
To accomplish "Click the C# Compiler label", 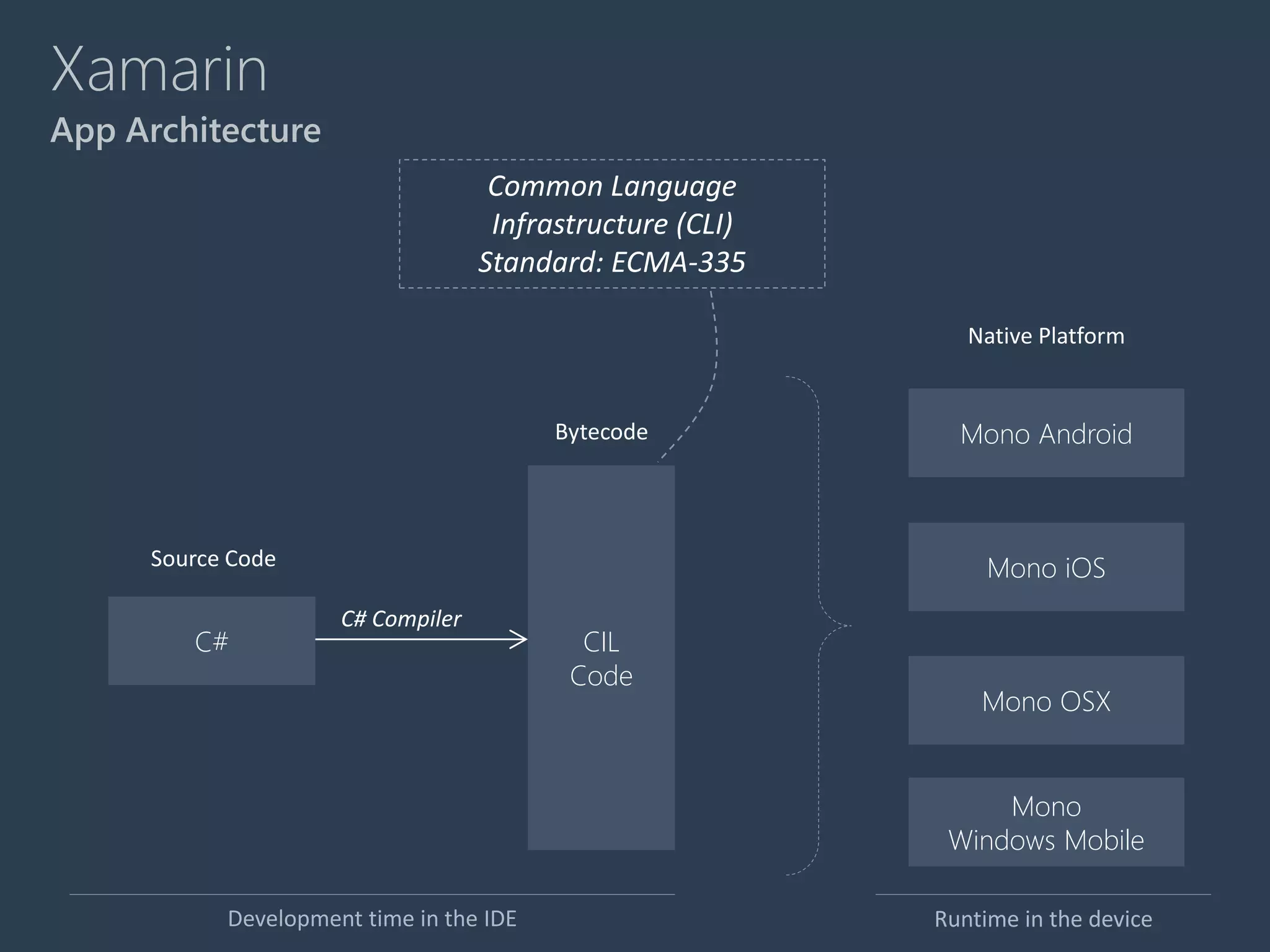I will click(401, 619).
